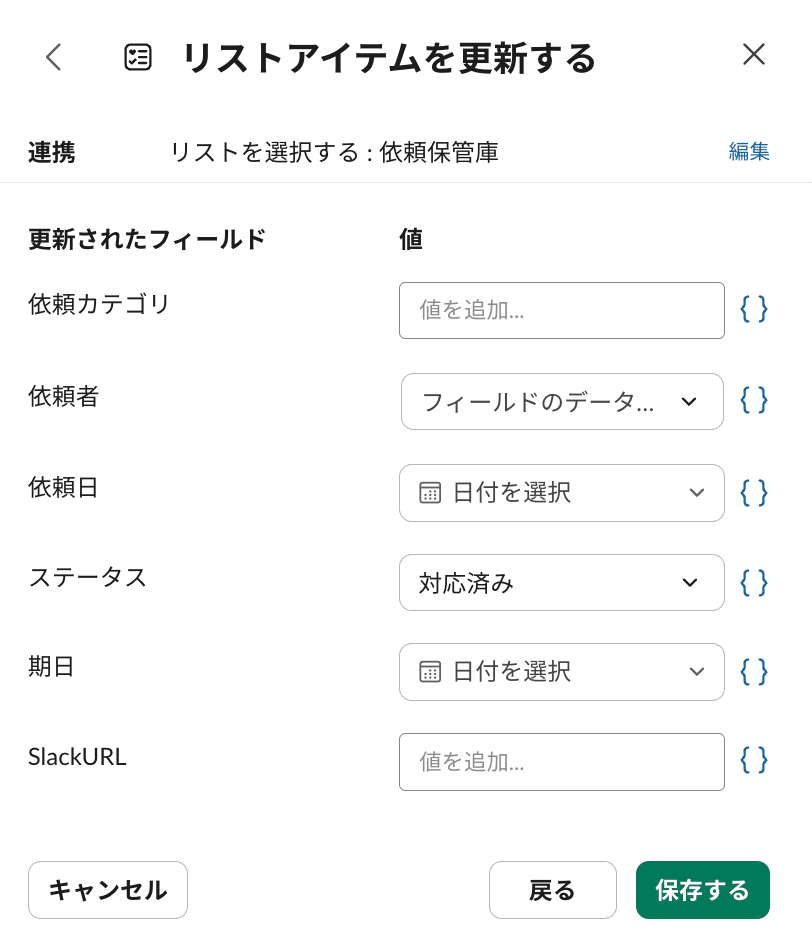The width and height of the screenshot is (812, 946).
Task: Cancel changes with the キャンセル button
Action: (x=107, y=889)
